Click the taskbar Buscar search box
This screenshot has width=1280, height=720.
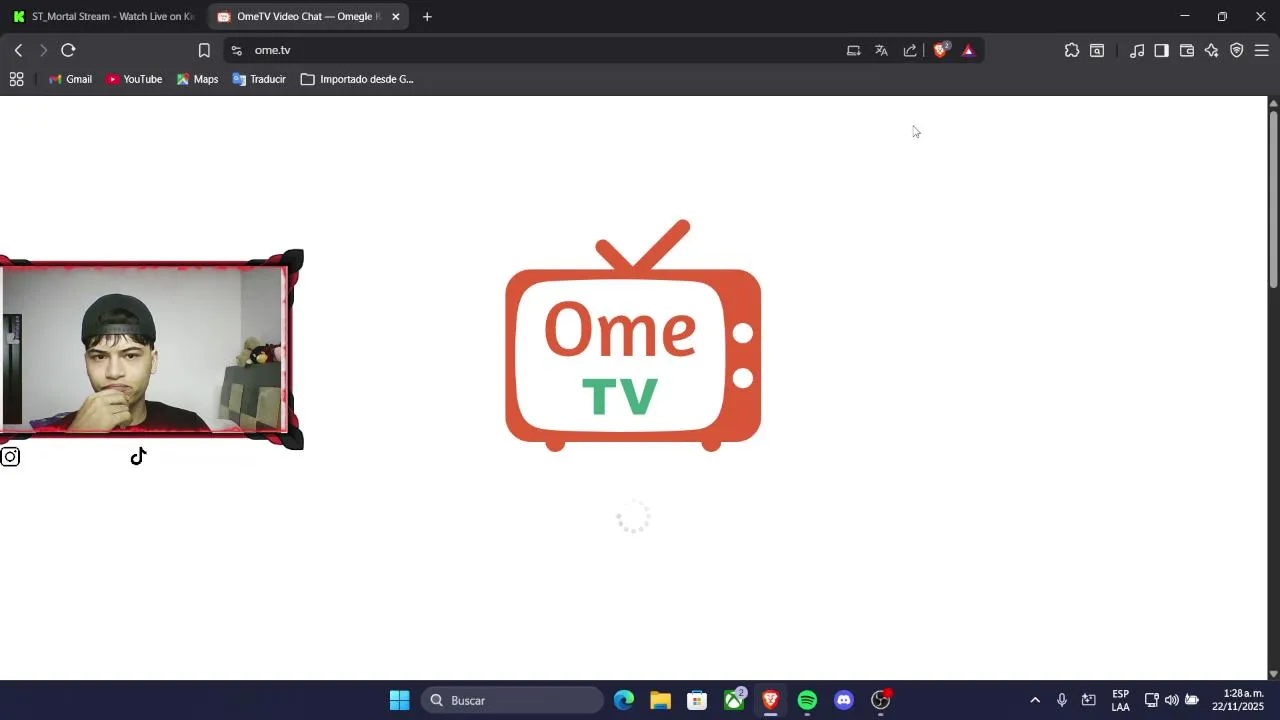(x=512, y=700)
